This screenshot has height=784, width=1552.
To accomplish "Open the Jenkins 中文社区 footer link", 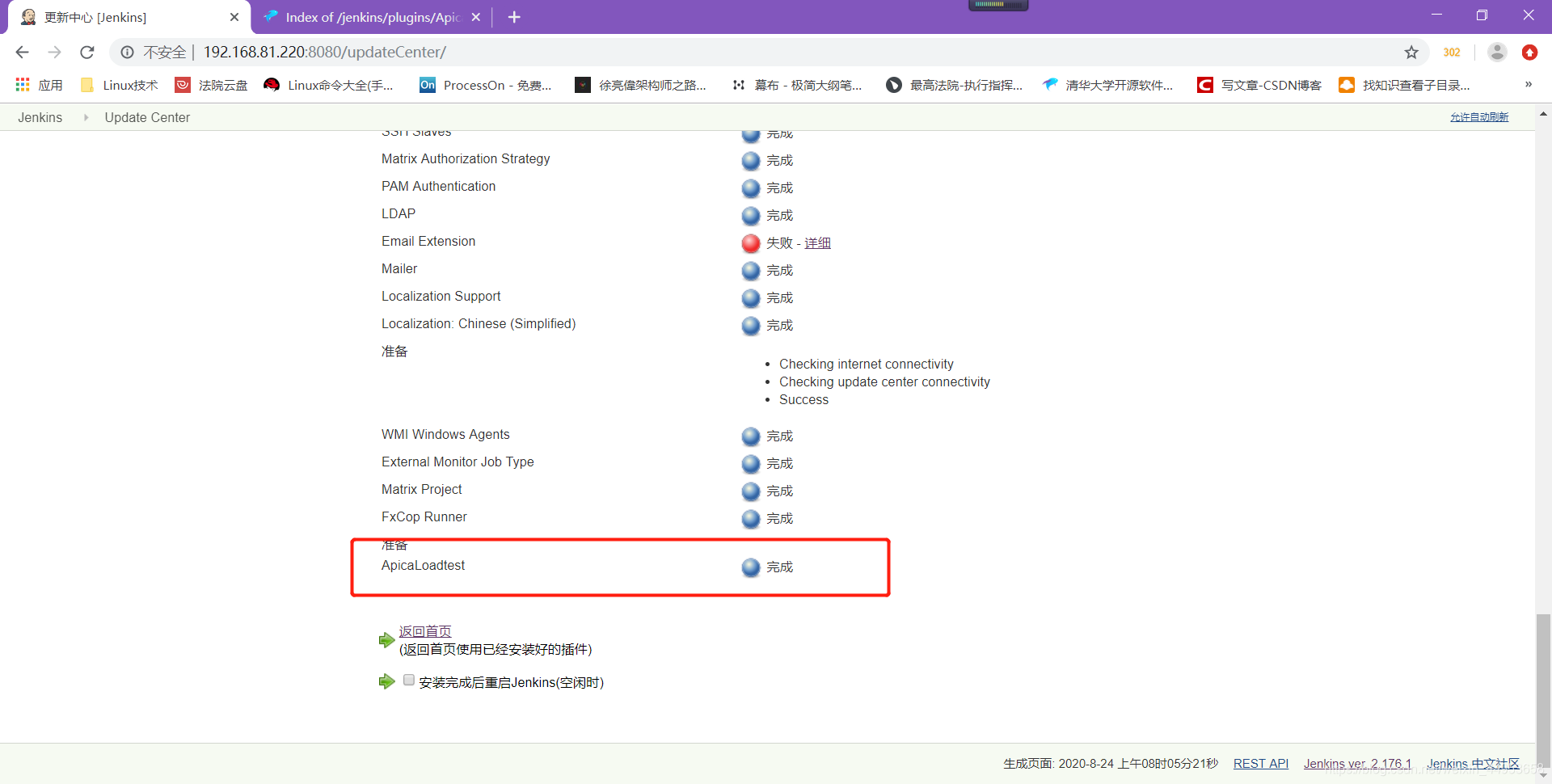I will [x=1473, y=763].
